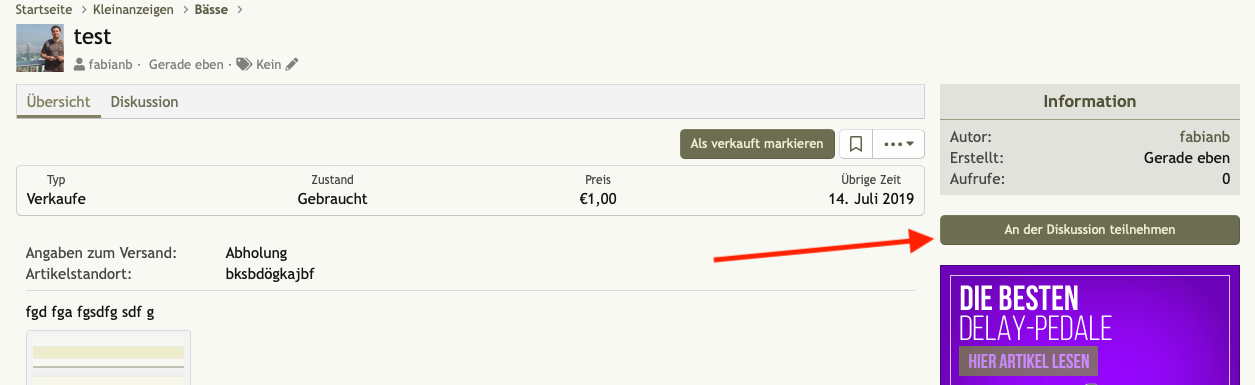Click the tag icon before Kein
The height and width of the screenshot is (385, 1255).
click(244, 64)
